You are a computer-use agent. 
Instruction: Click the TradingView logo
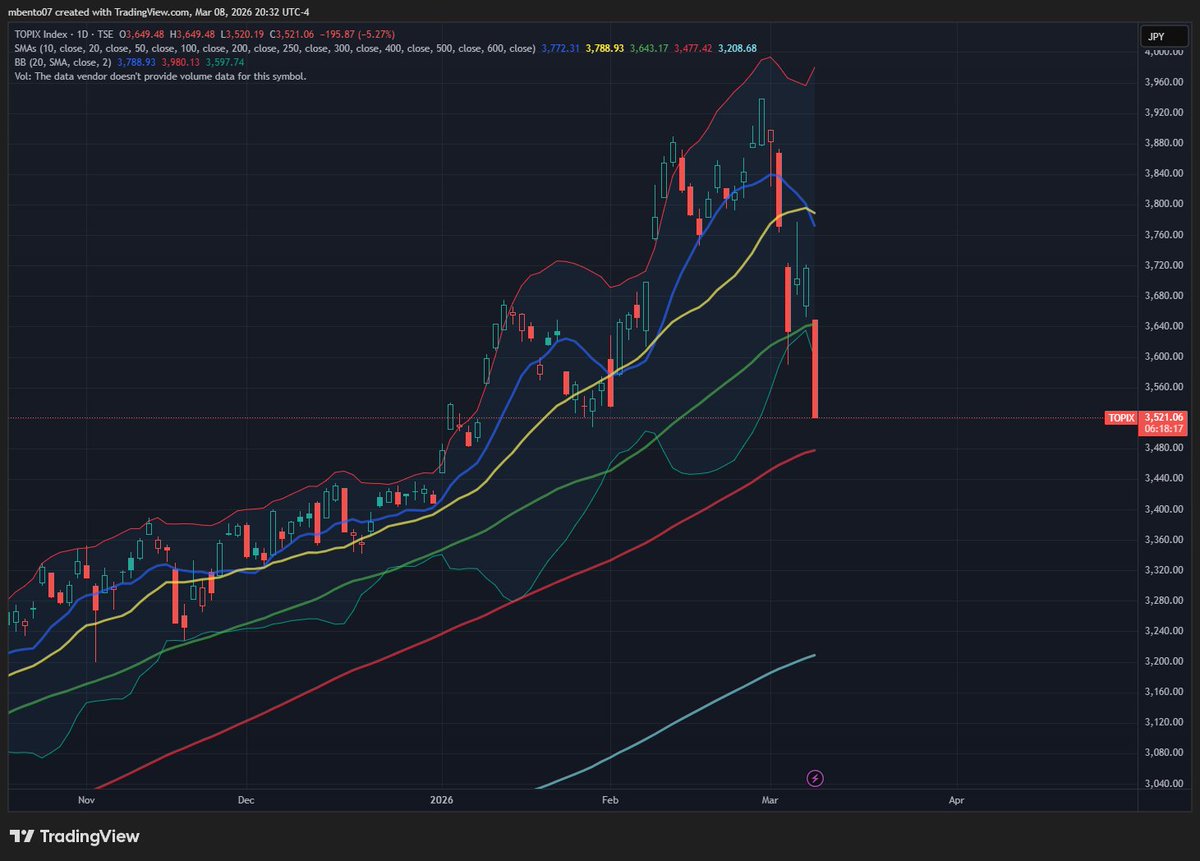(x=75, y=837)
